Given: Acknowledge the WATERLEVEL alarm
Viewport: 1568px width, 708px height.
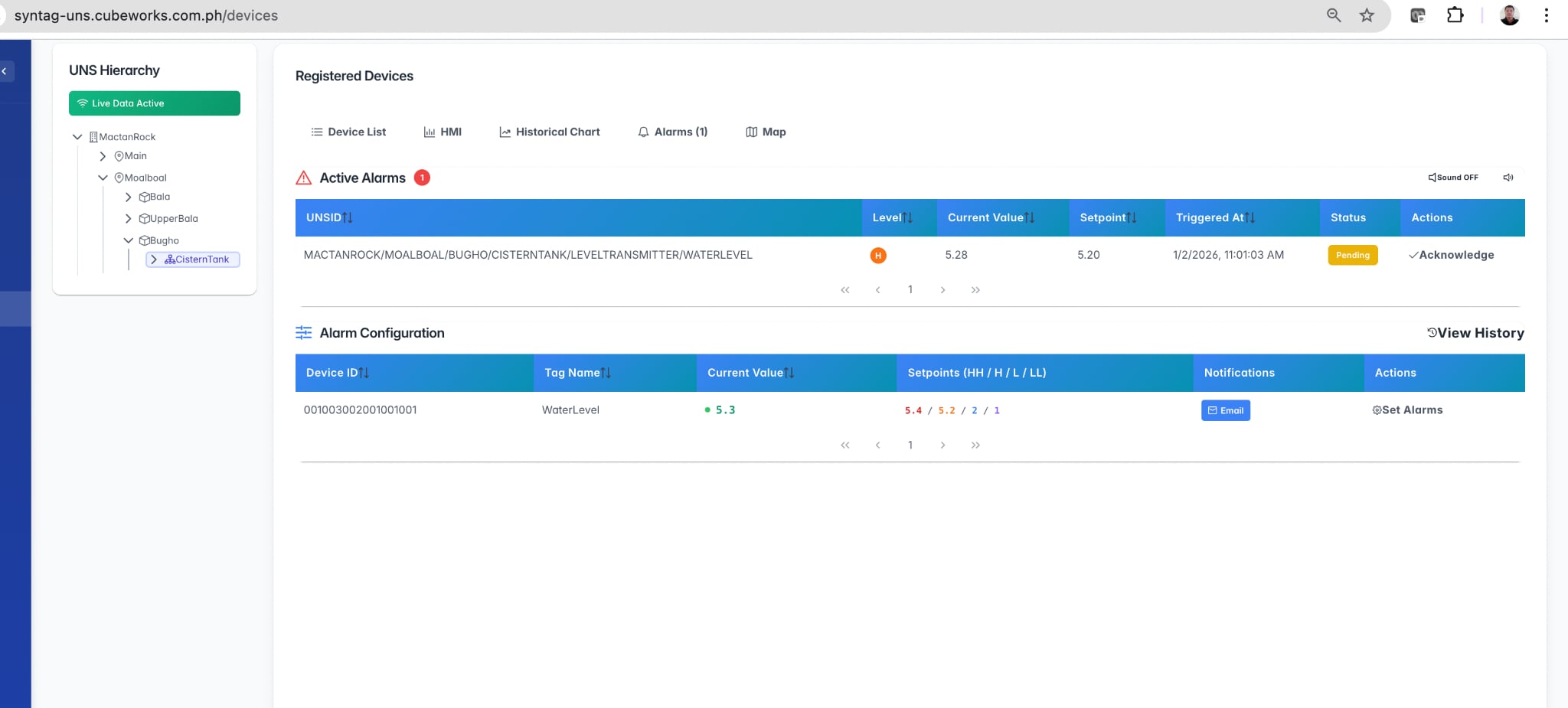Looking at the screenshot, I should click(1451, 256).
